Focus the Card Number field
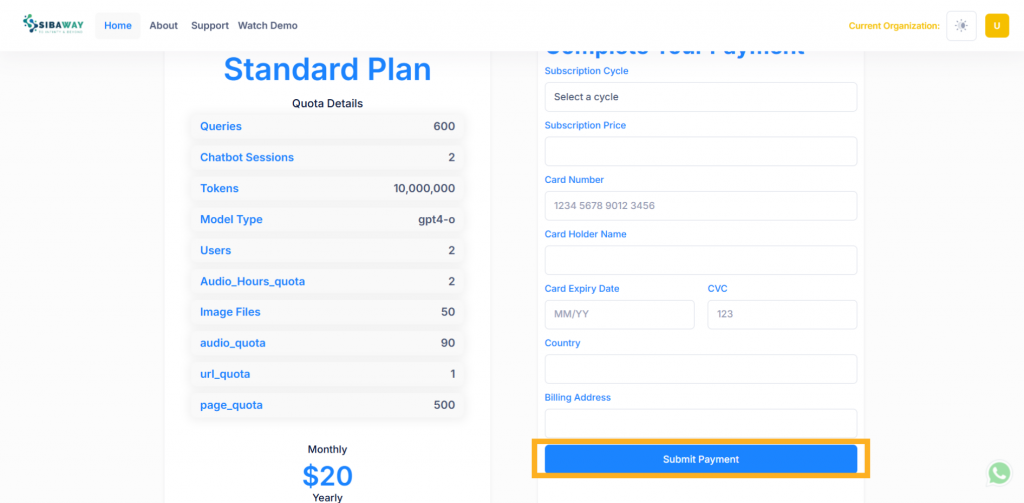The height and width of the screenshot is (503, 1024). coord(701,206)
